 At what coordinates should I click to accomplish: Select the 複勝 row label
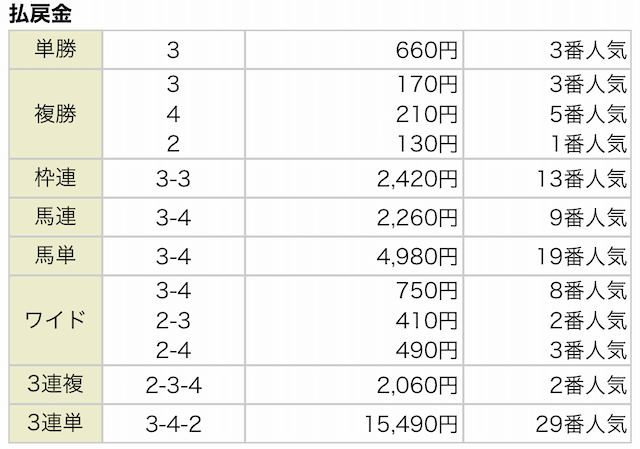pos(55,113)
